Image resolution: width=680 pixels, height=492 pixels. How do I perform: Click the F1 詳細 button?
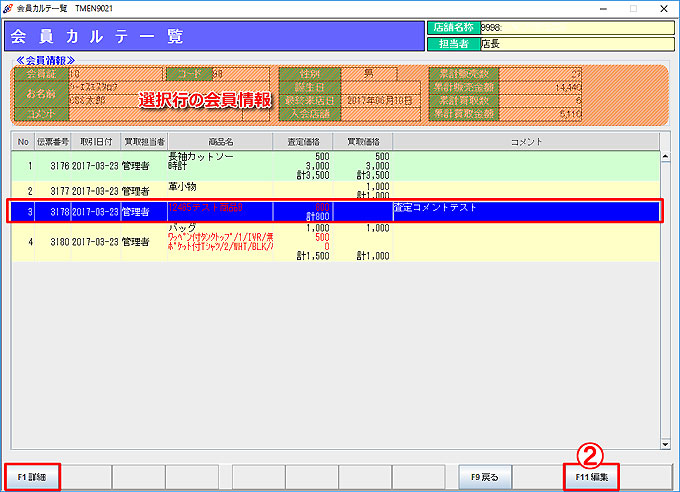click(x=31, y=477)
